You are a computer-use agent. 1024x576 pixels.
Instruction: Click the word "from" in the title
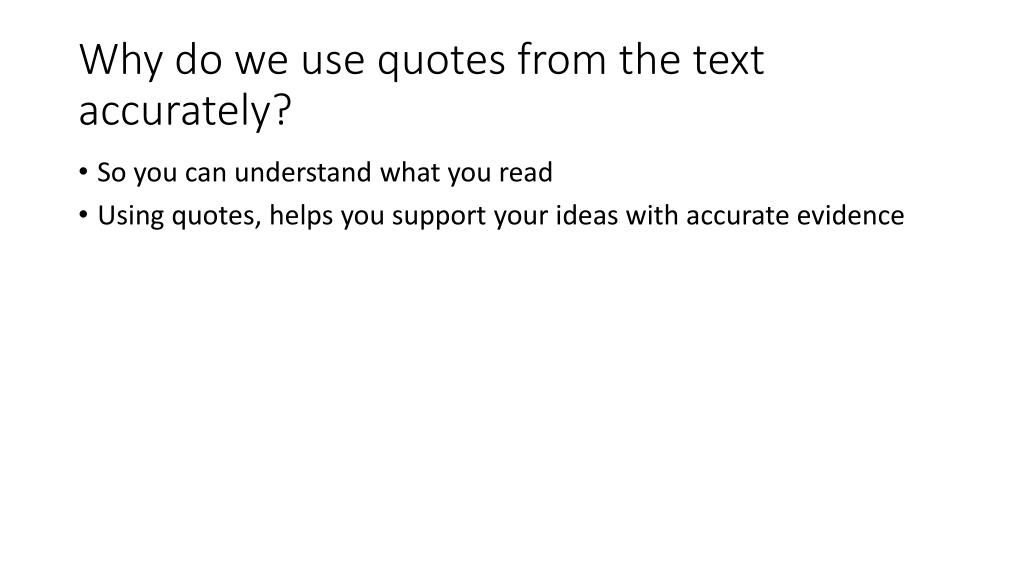pyautogui.click(x=562, y=59)
